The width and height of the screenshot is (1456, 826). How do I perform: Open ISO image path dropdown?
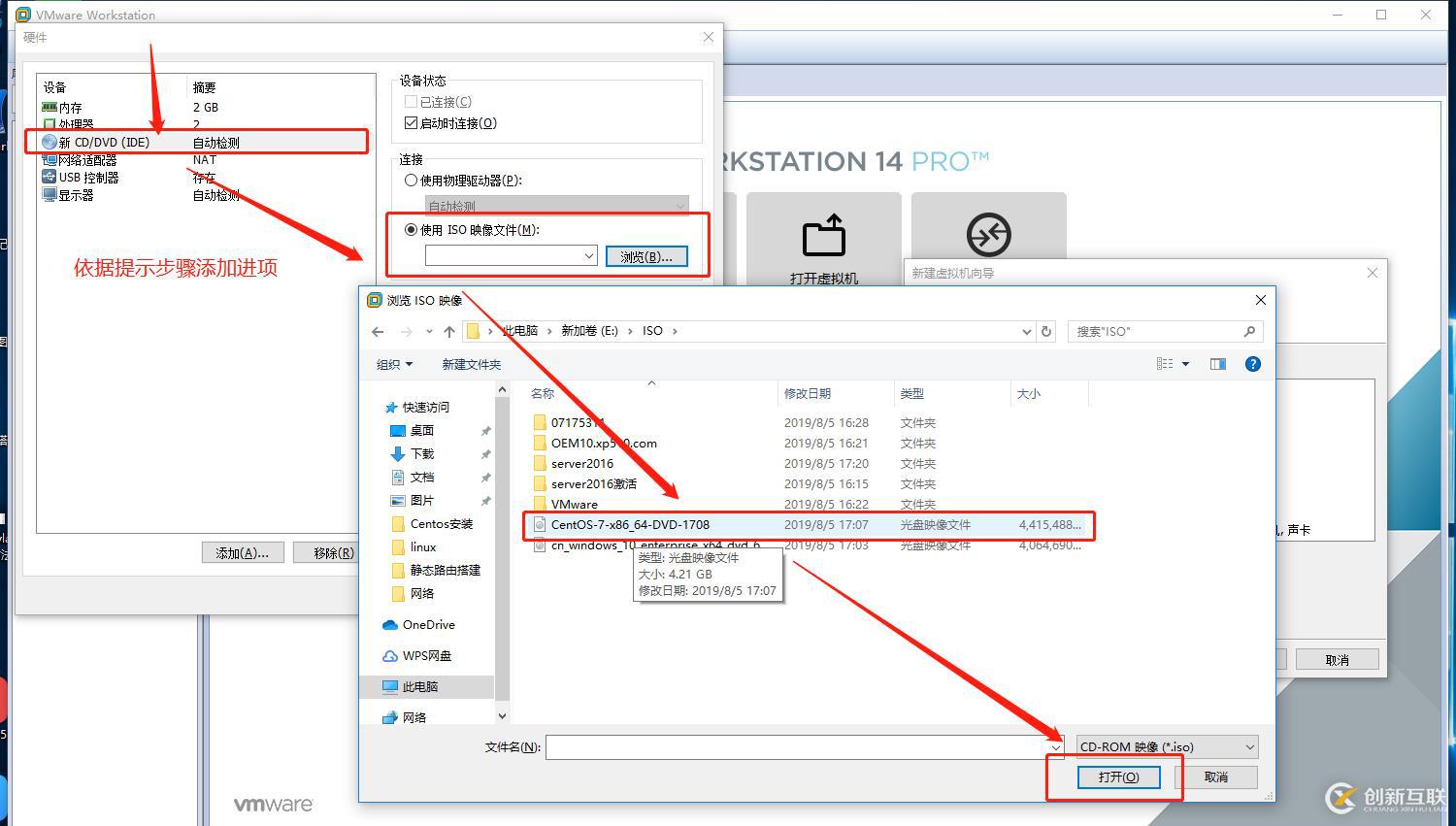(588, 256)
